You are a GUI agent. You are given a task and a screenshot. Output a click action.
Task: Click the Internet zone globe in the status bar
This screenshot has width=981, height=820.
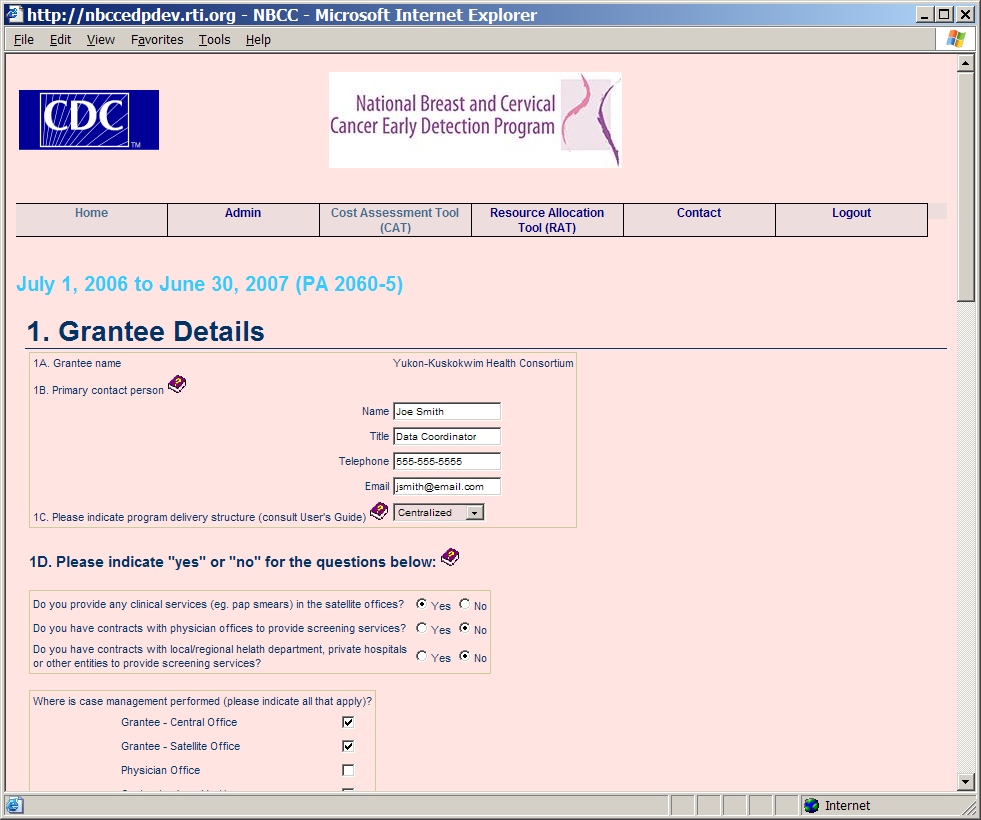pos(812,805)
